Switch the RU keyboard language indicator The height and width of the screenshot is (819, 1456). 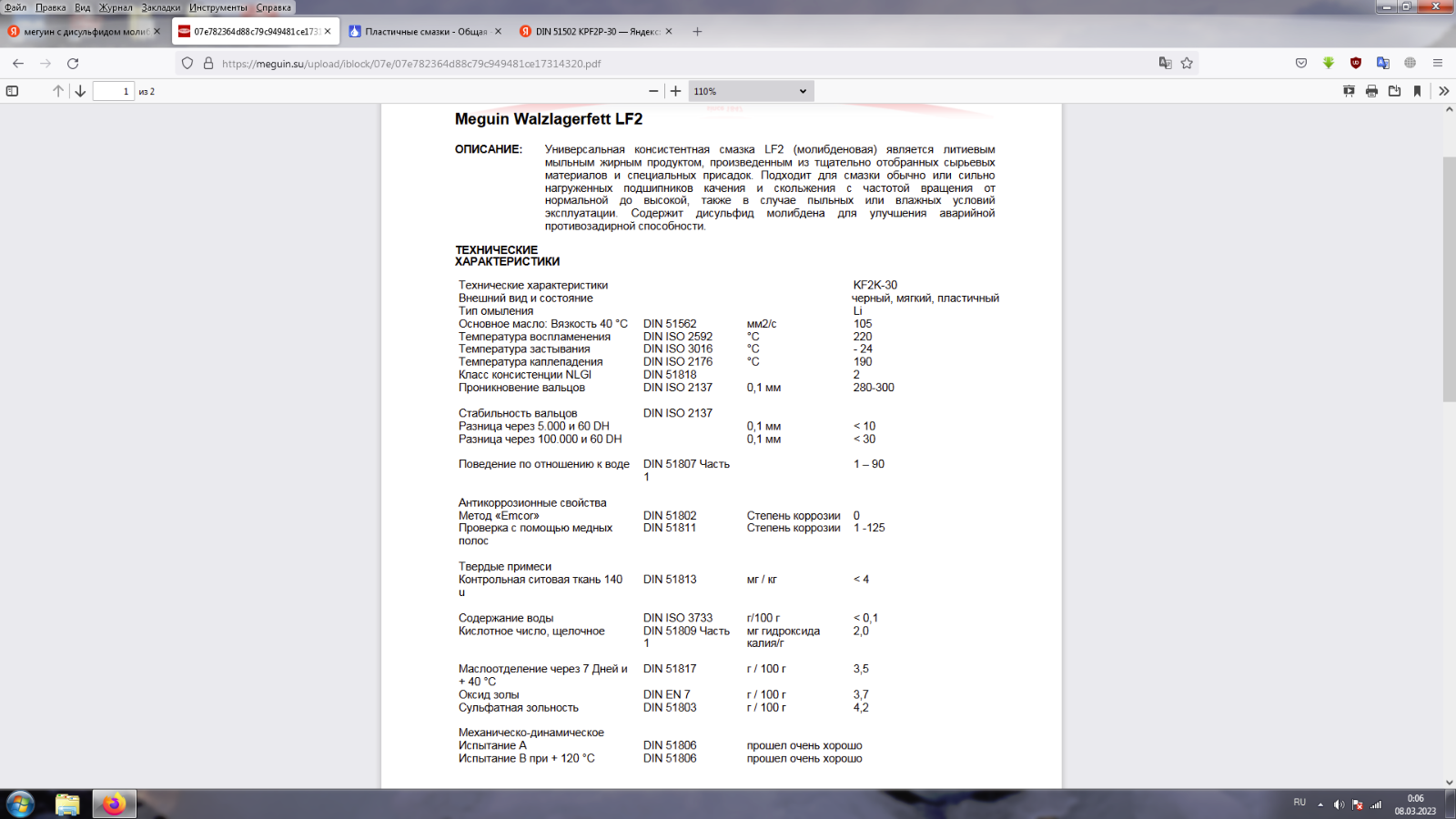1299,803
